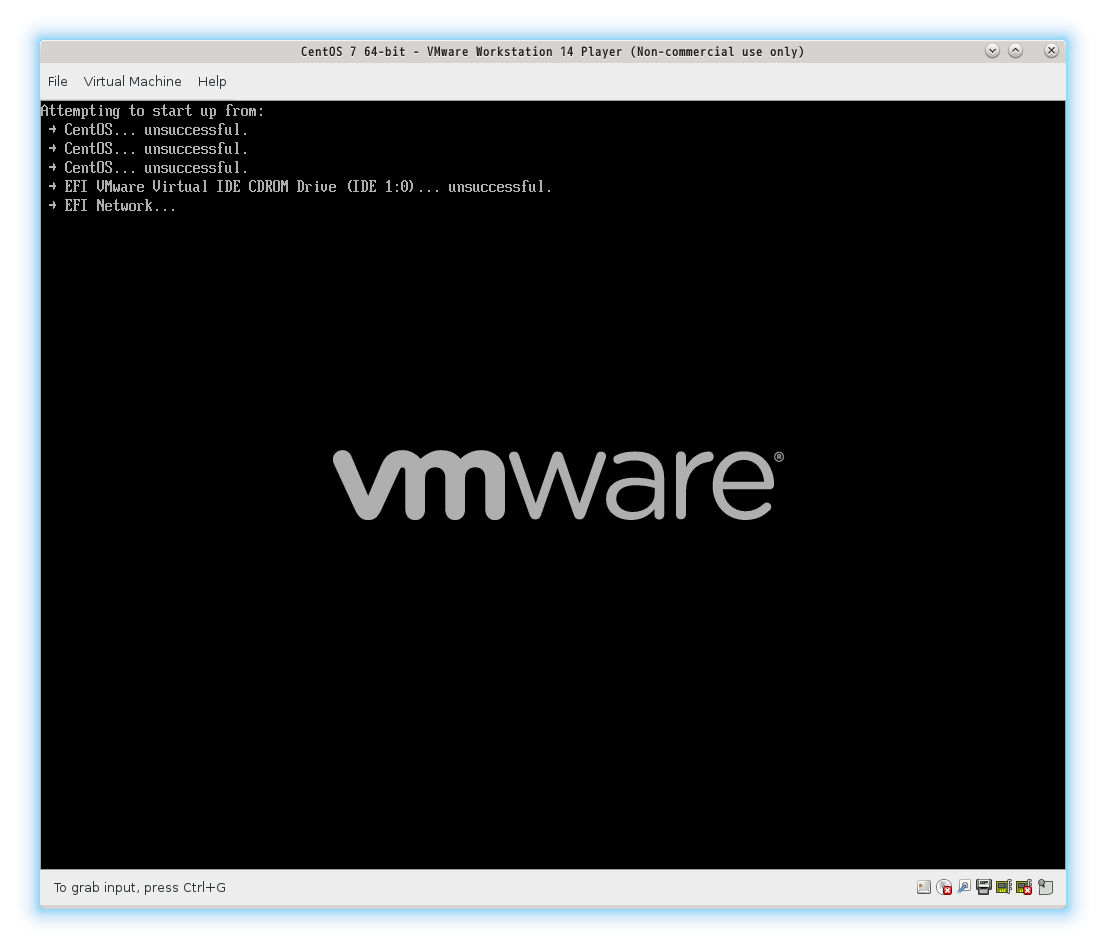Screen dimensions: 1106x949
Task: Click the disconnected CD/DVD drive icon
Action: [x=944, y=888]
